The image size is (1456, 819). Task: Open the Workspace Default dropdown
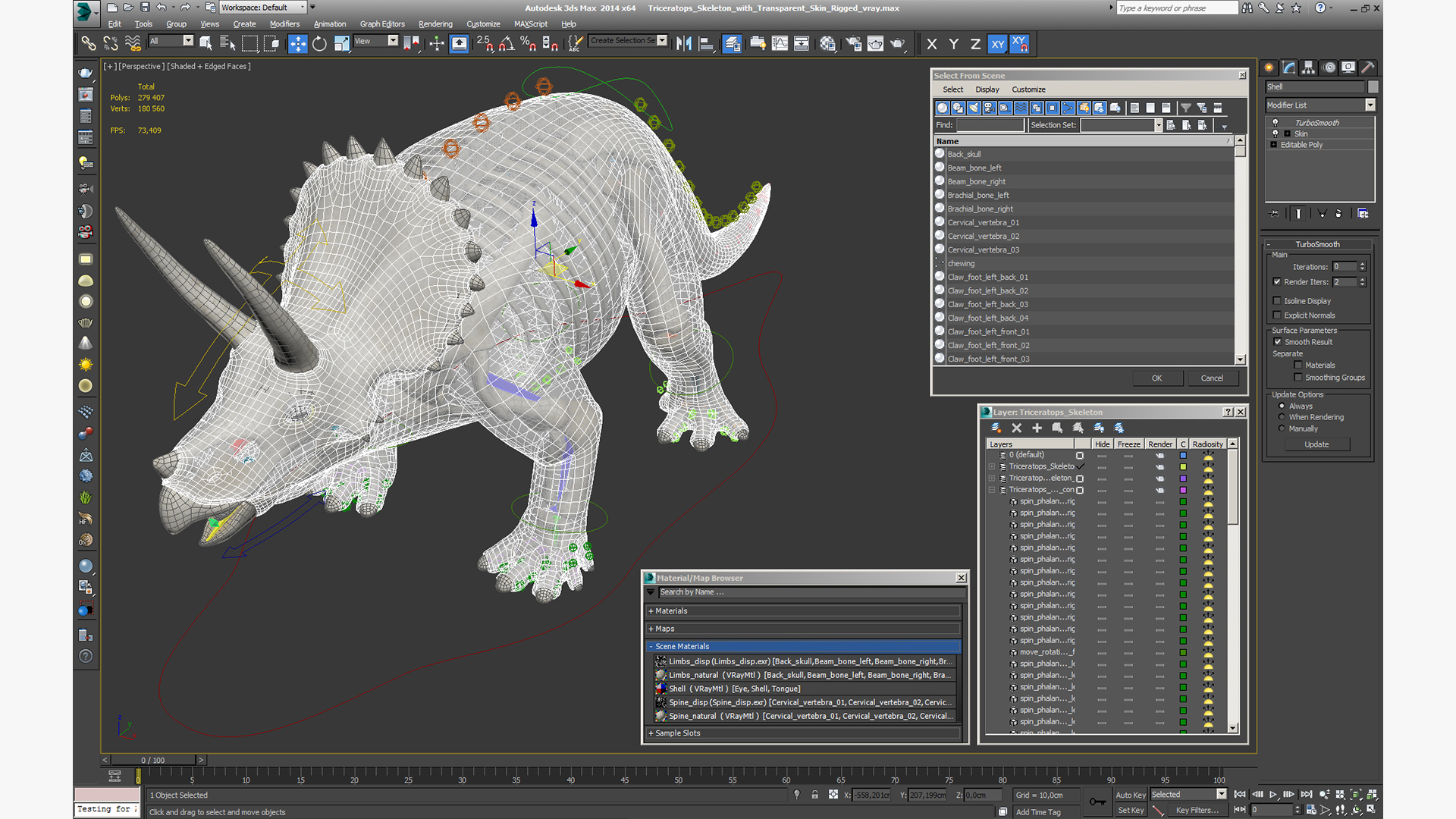tap(263, 8)
